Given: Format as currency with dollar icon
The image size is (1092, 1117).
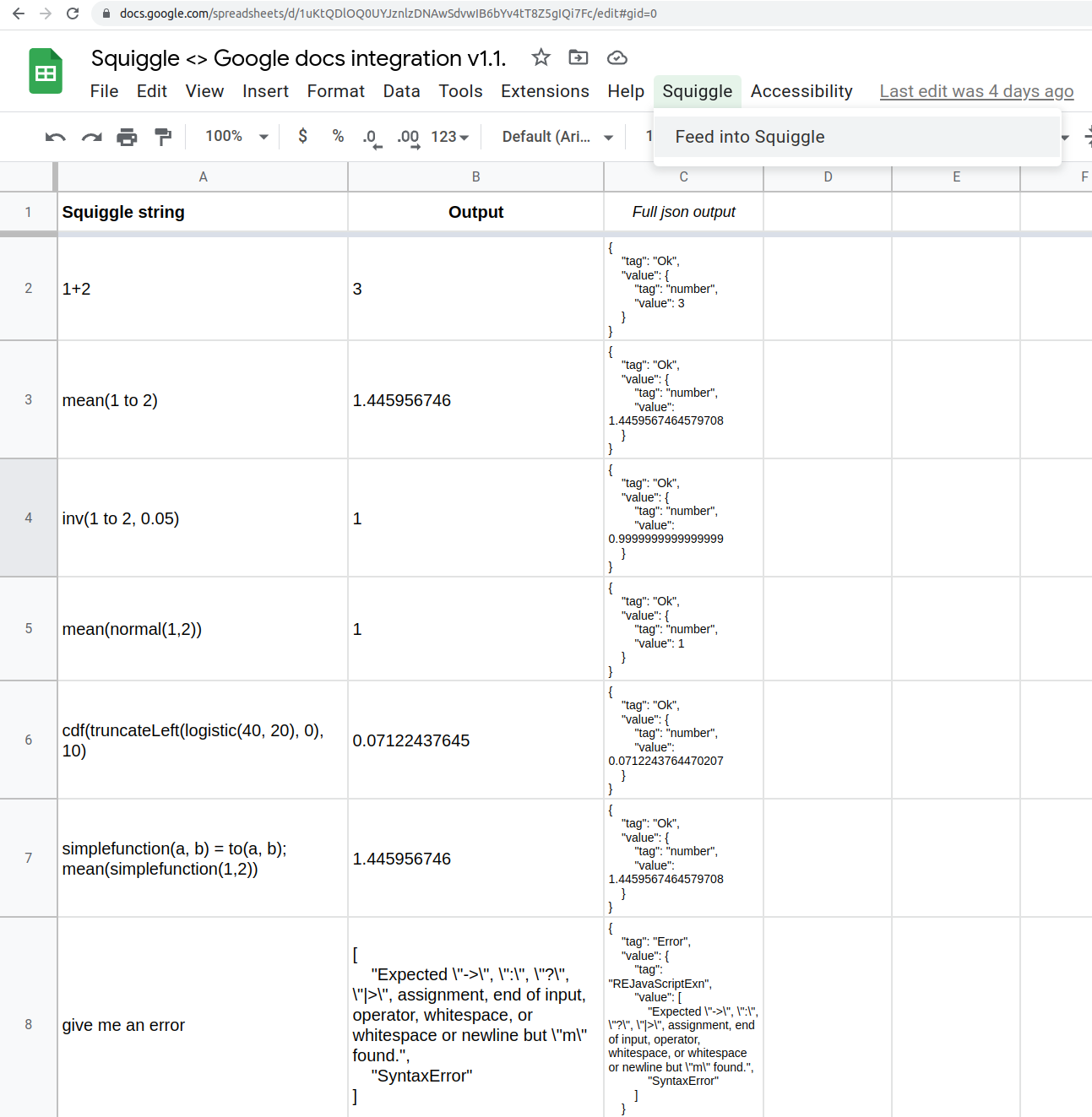Looking at the screenshot, I should click(x=302, y=136).
